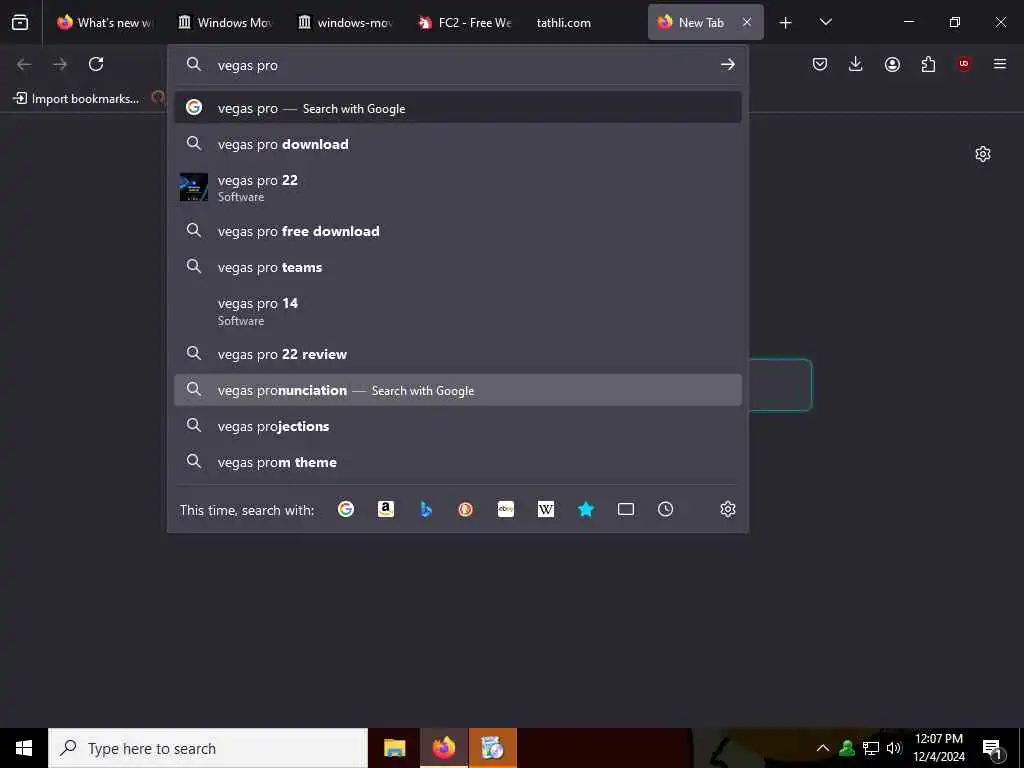Close the New Tab tab
The width and height of the screenshot is (1024, 768).
[x=746, y=22]
